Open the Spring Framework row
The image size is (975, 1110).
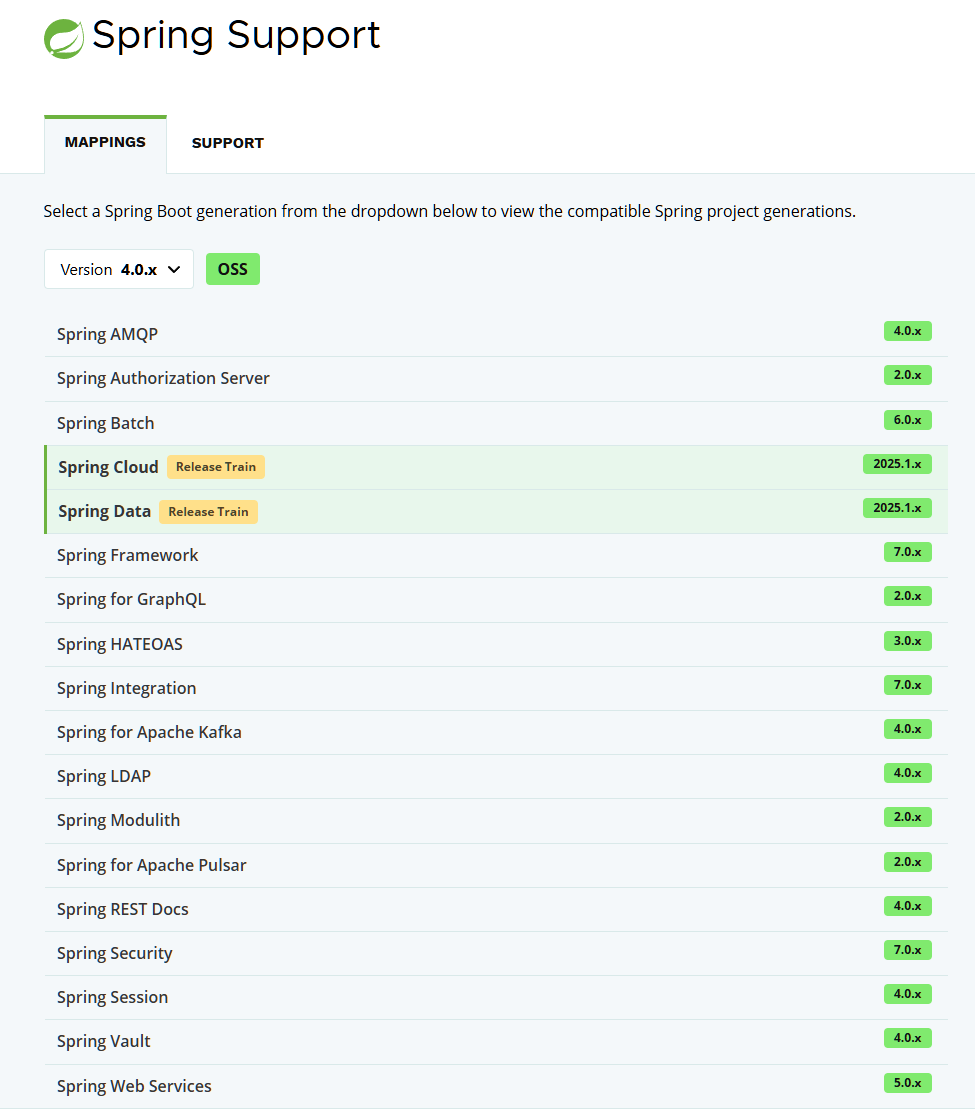(496, 556)
